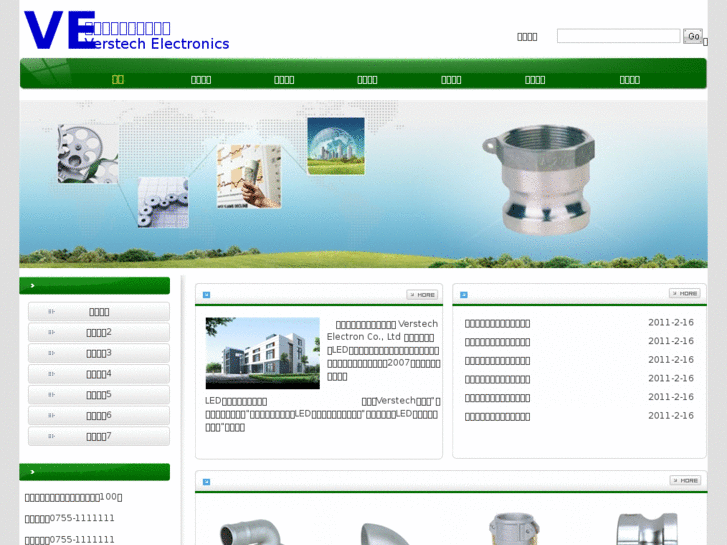
Task: Click MORE in the company intro panel
Action: coord(422,295)
